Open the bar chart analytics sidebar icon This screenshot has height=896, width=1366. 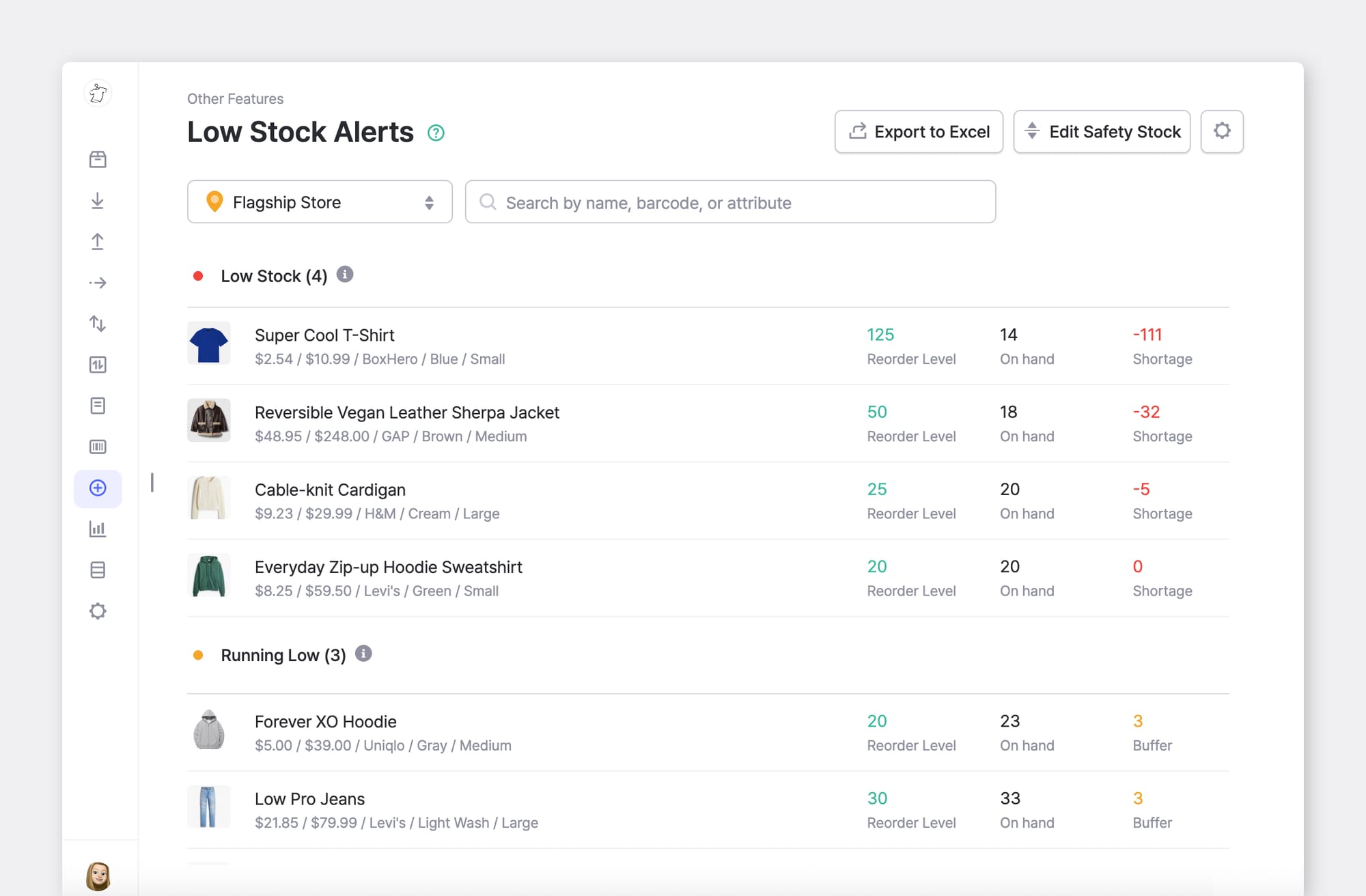(98, 529)
